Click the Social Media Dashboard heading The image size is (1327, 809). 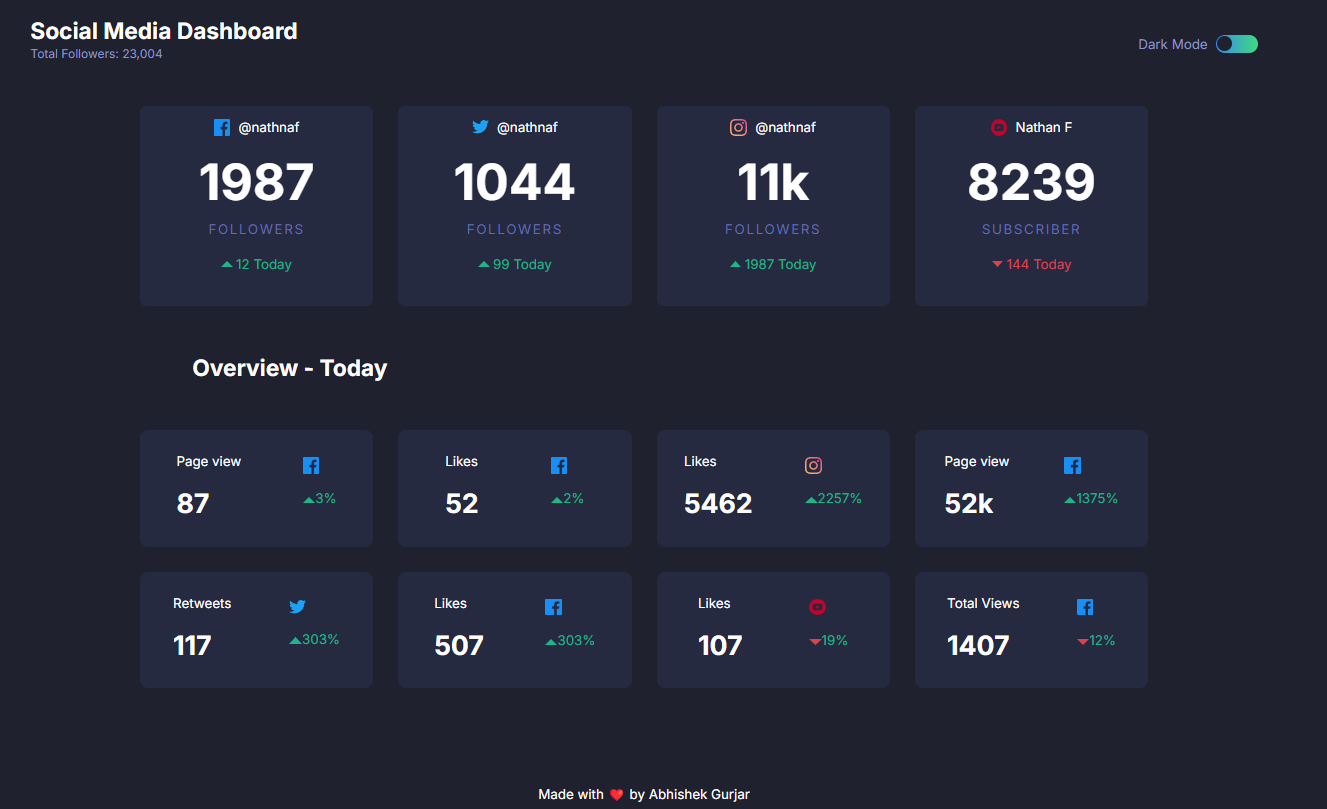point(164,31)
